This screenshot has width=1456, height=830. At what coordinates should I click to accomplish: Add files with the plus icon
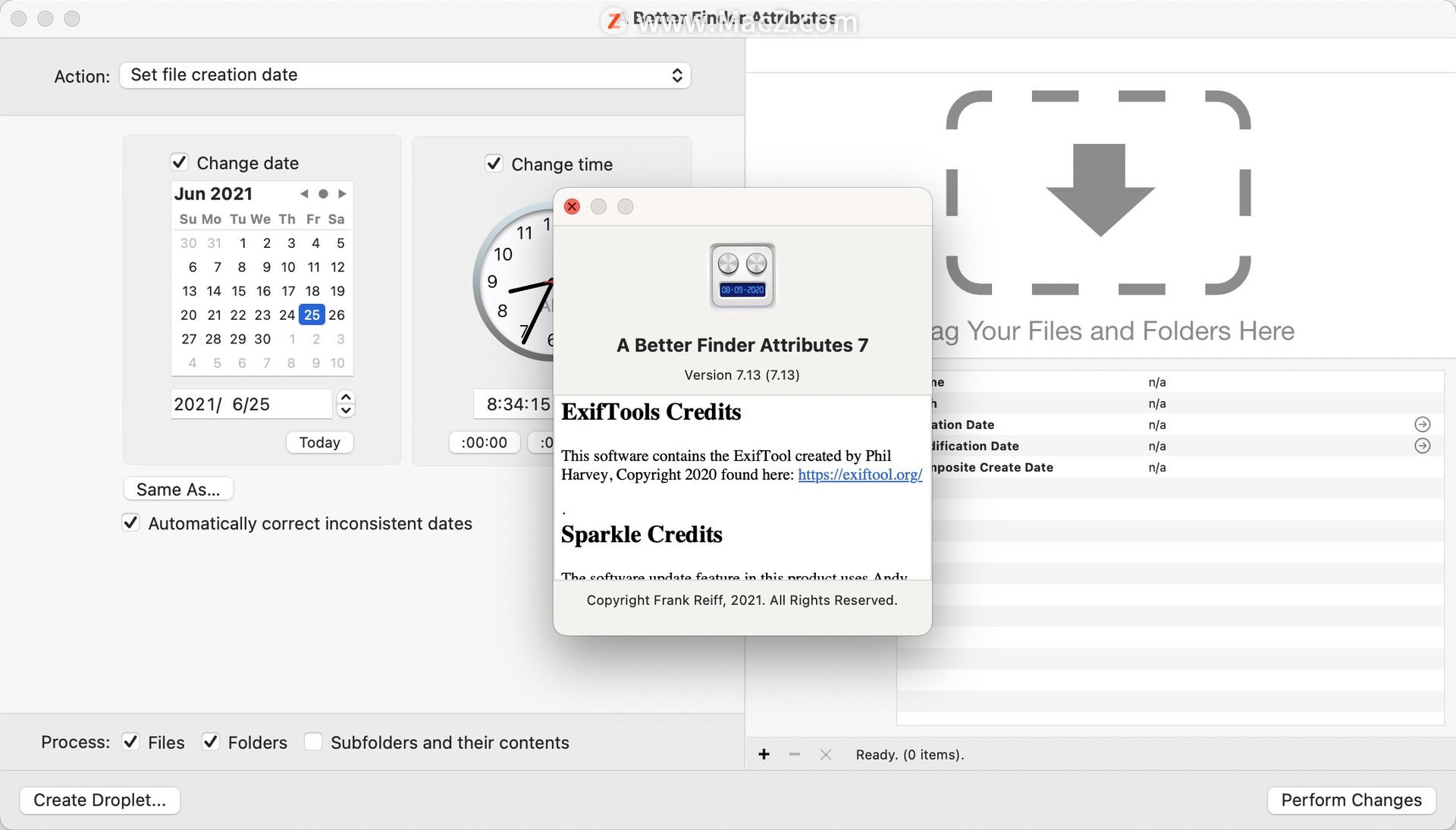pyautogui.click(x=764, y=754)
